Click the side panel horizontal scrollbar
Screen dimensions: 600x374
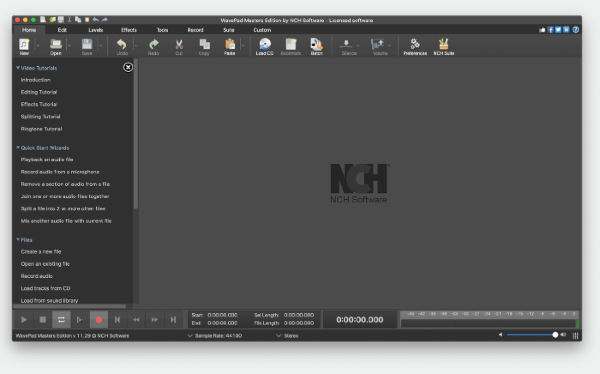pyautogui.click(x=69, y=306)
